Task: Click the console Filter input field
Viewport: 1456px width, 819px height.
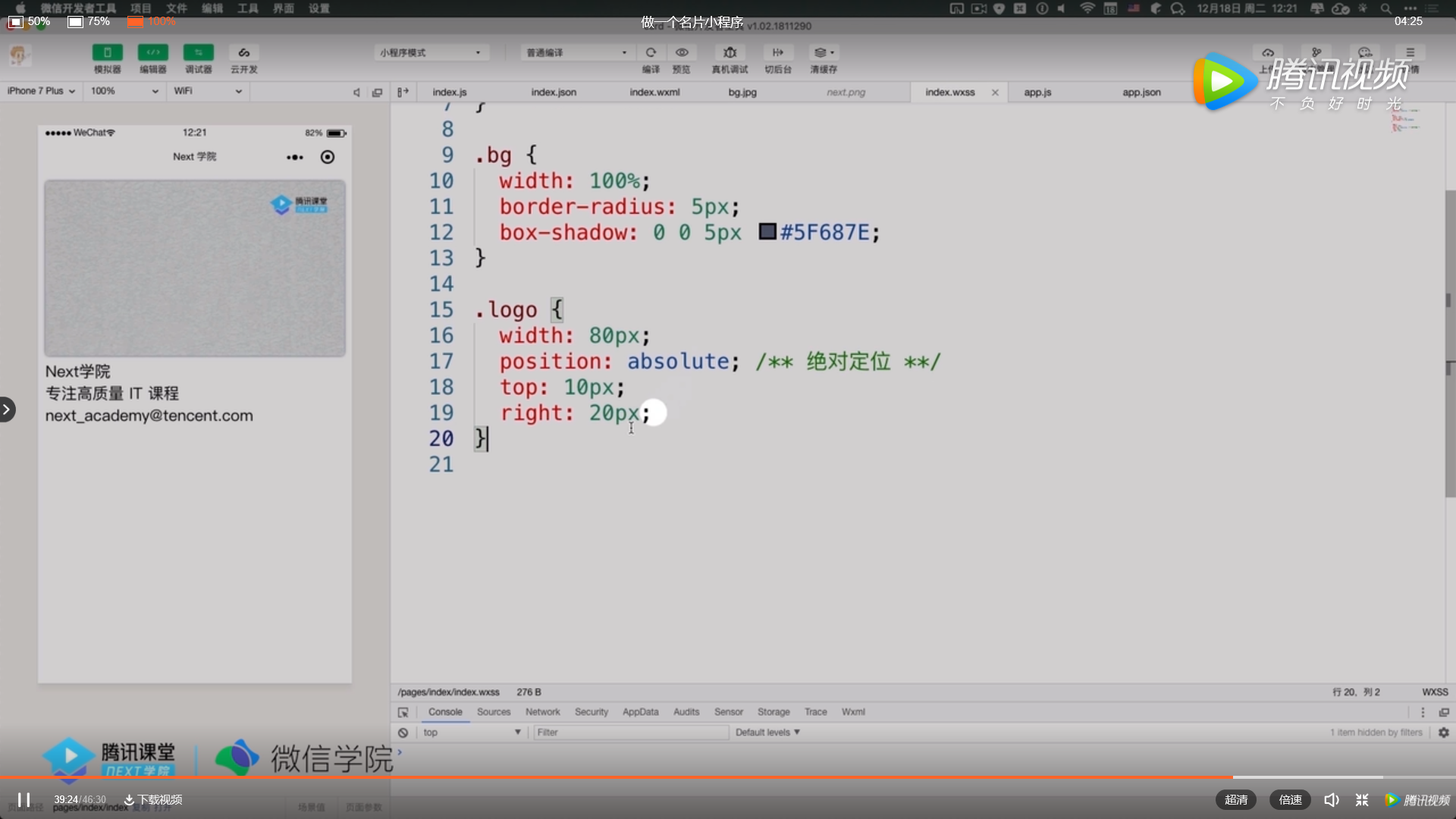Action: [631, 732]
